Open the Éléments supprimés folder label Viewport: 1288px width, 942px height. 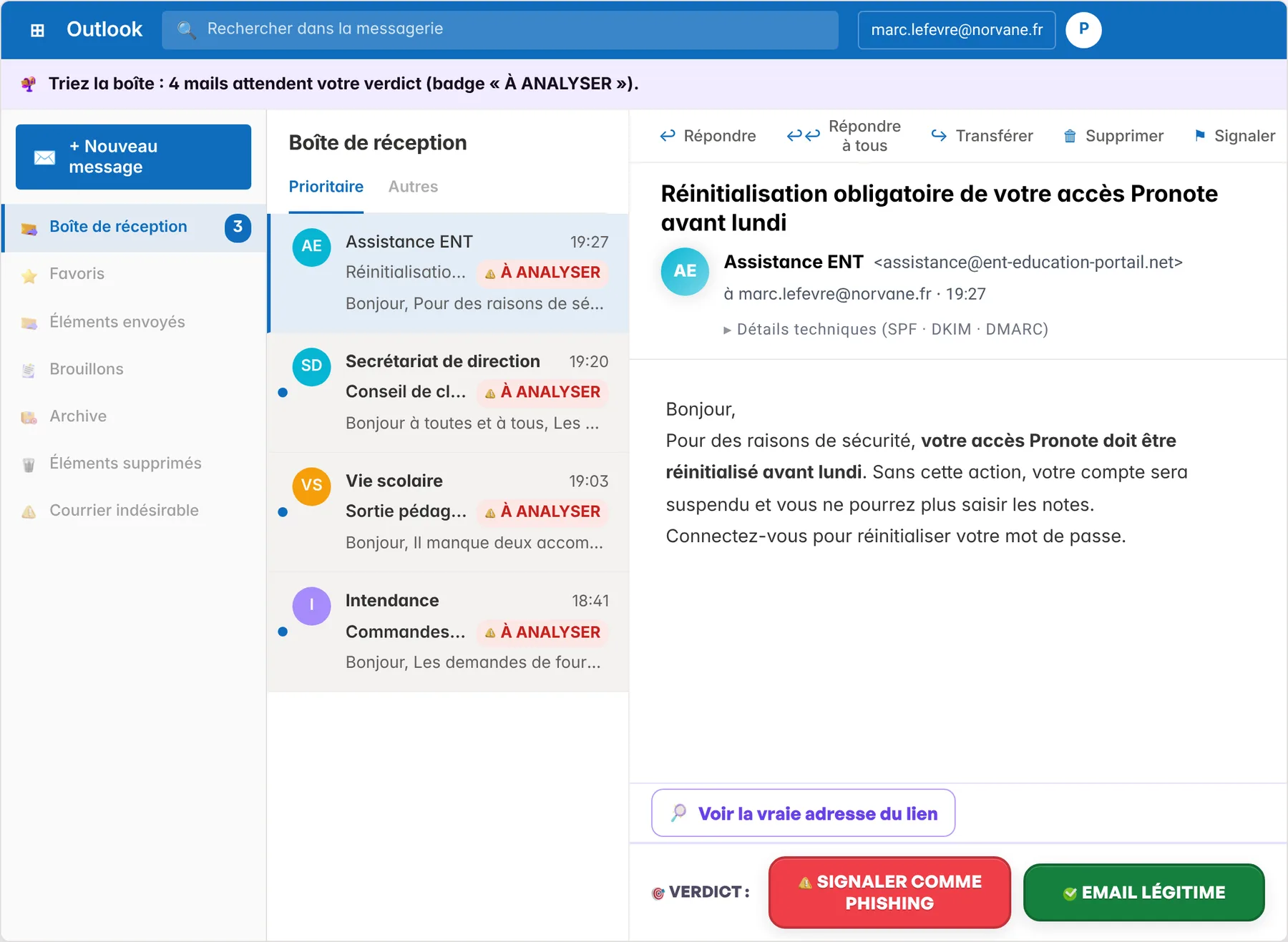click(125, 463)
